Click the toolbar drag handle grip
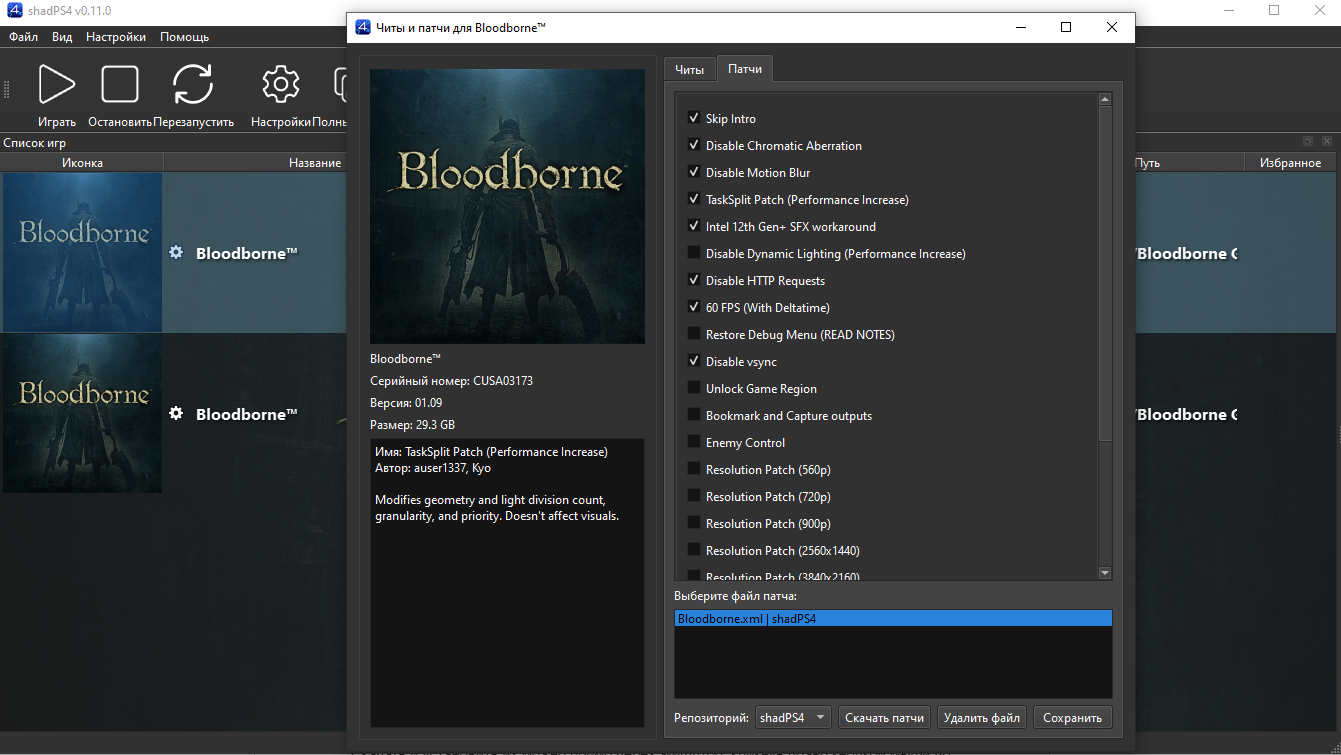 pos(7,90)
